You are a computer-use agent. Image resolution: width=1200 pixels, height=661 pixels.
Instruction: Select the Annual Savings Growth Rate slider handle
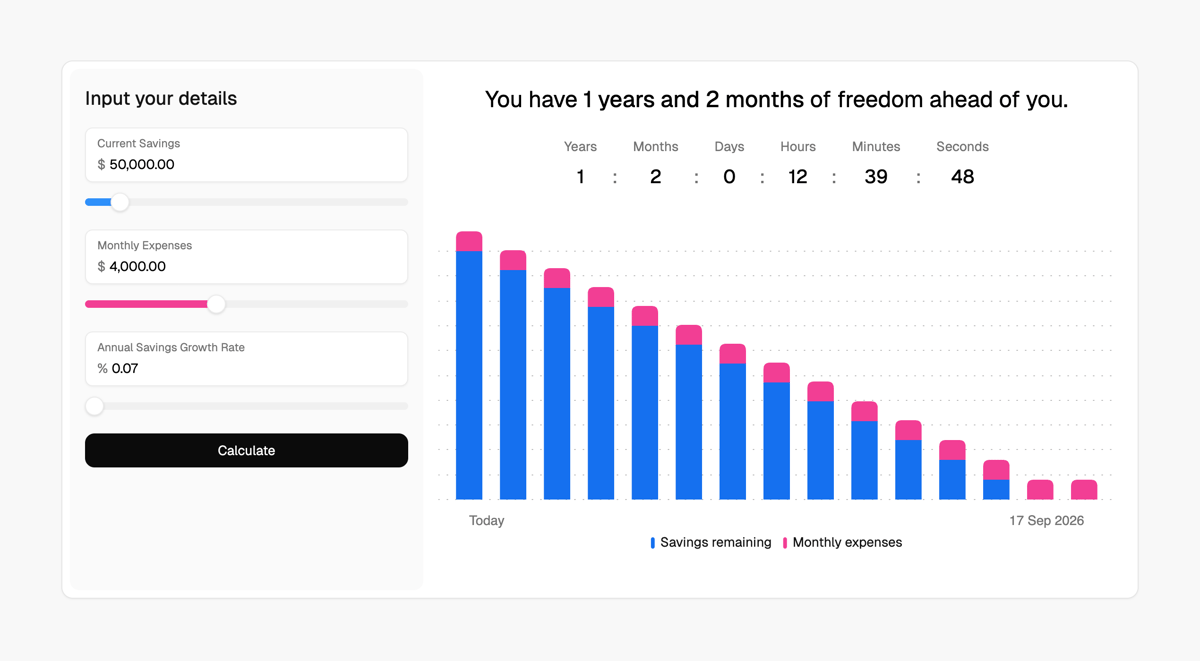pyautogui.click(x=95, y=406)
